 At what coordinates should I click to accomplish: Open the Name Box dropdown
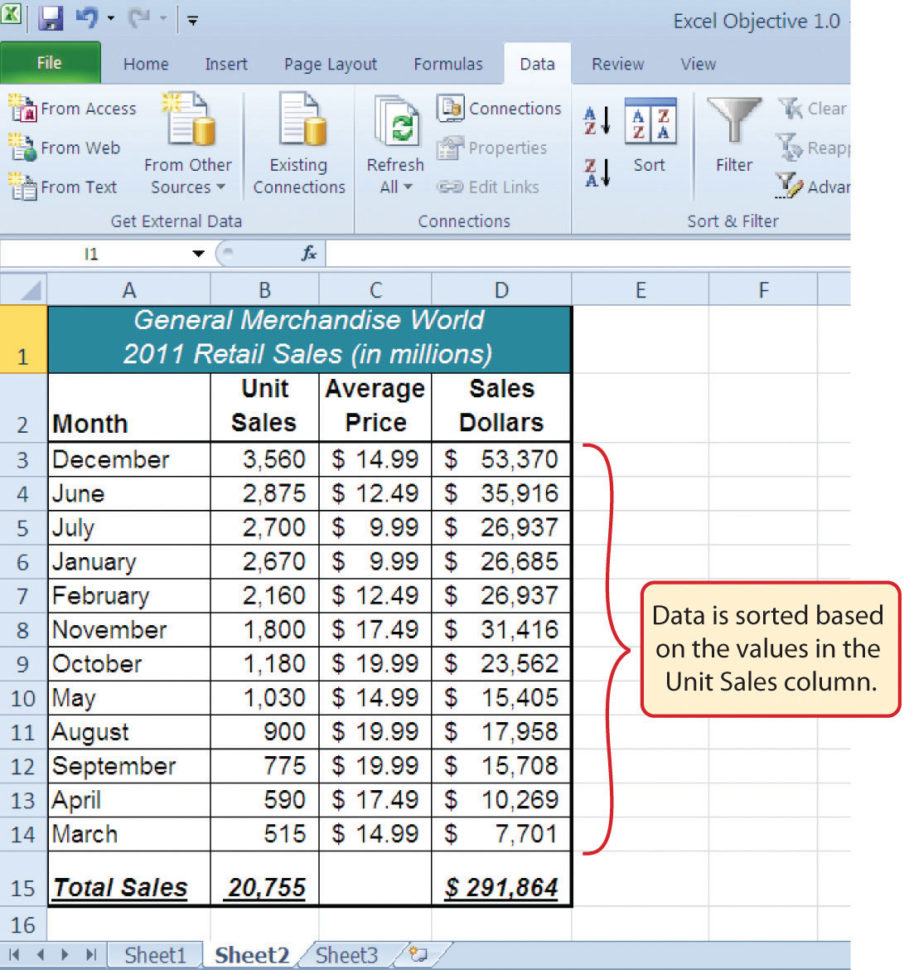196,254
